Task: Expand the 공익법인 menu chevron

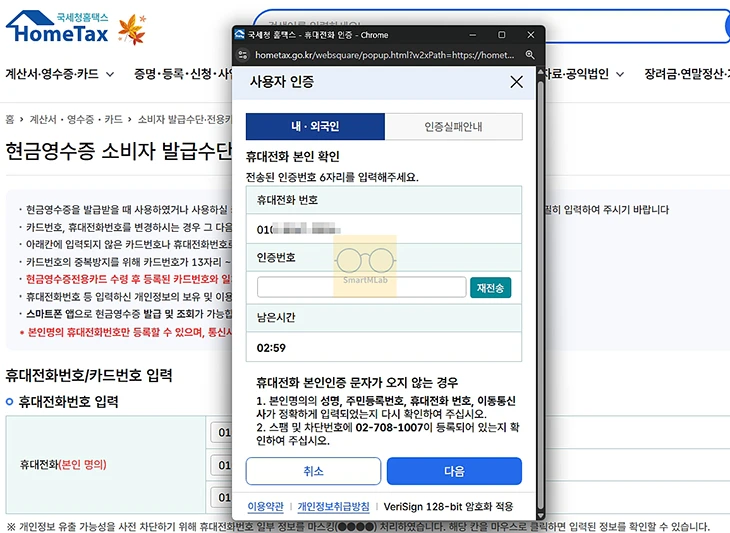Action: click(x=620, y=74)
